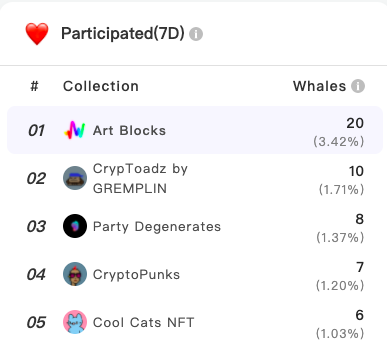Click the Whales column info icon
The width and height of the screenshot is (387, 361).
pos(358,86)
